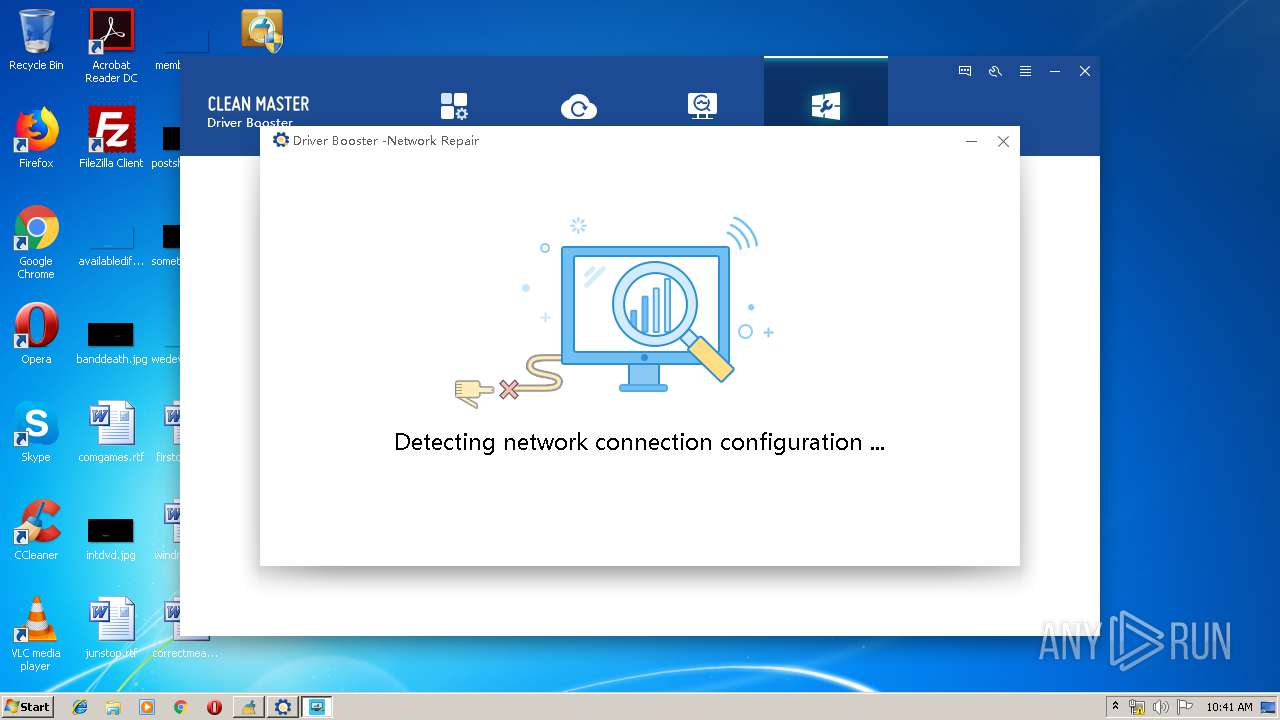Click the taskbar clock showing 10:41 AM
Viewport: 1280px width, 720px height.
1229,707
